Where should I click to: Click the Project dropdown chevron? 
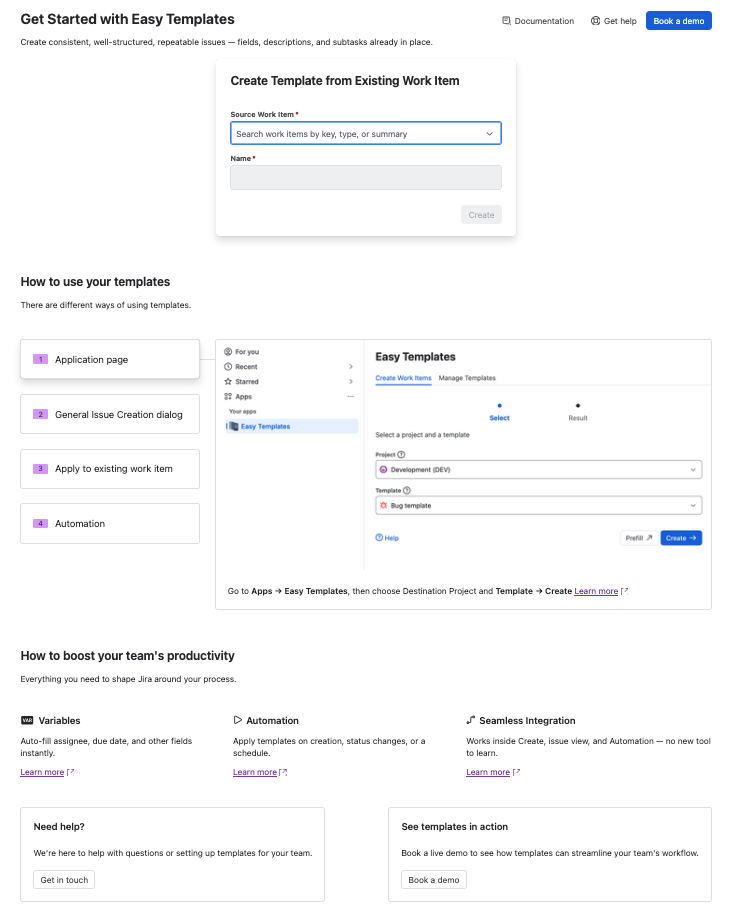click(693, 469)
